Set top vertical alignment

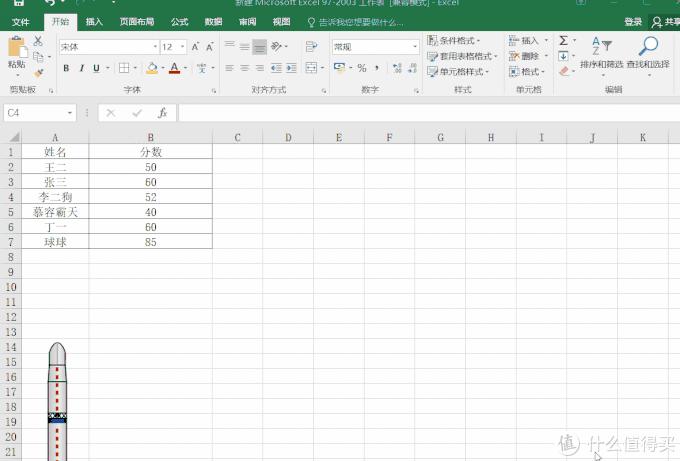[x=229, y=46]
